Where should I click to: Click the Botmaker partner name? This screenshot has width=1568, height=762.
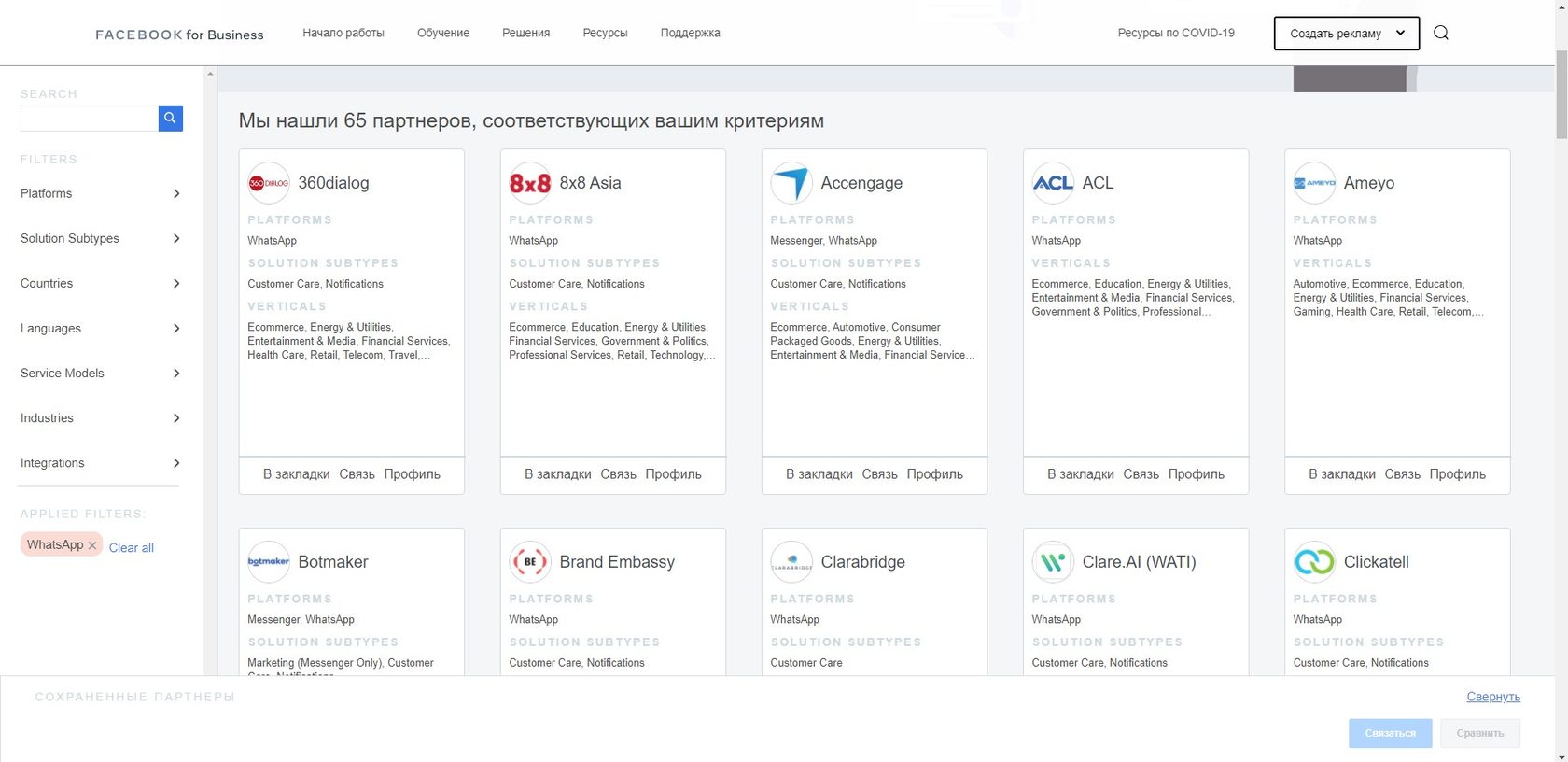point(333,562)
